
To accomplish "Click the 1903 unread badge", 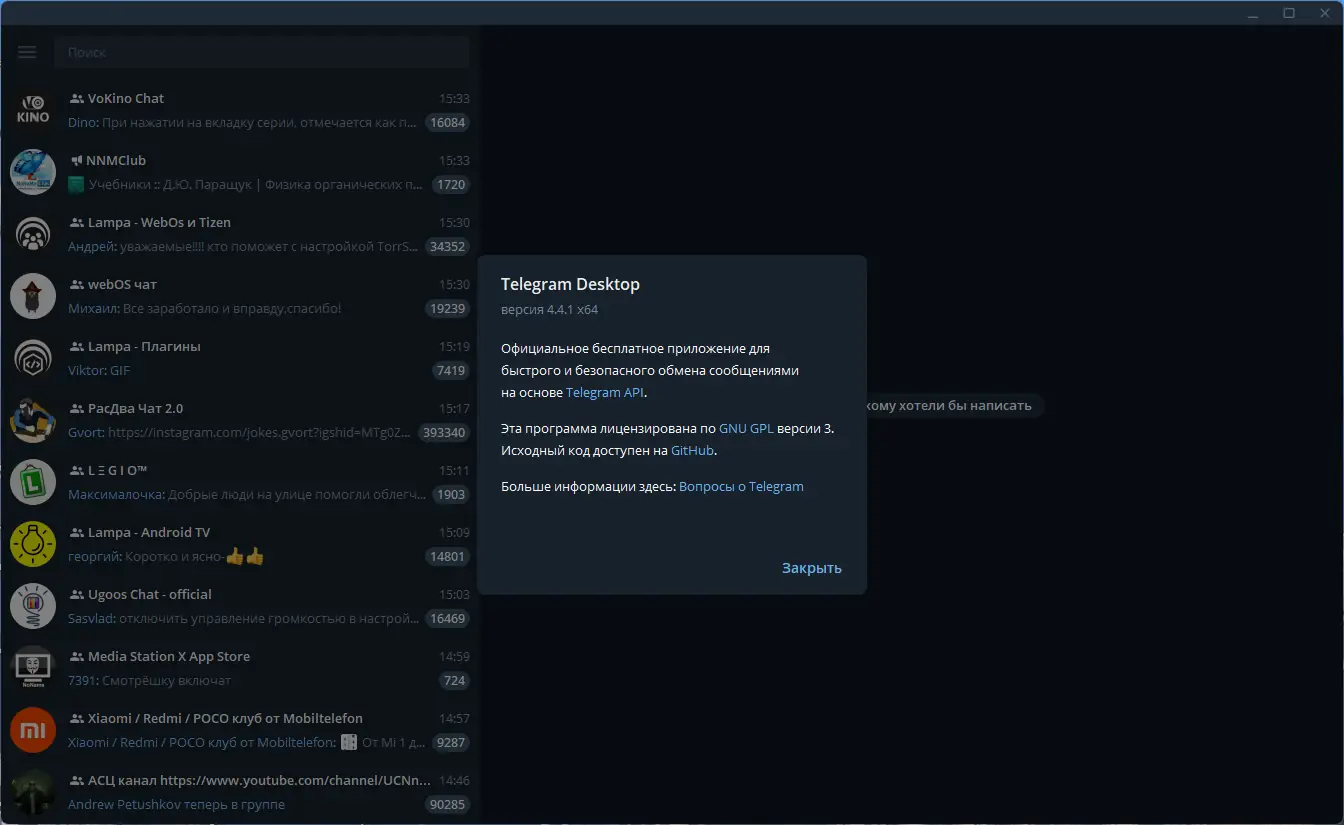I will [451, 495].
